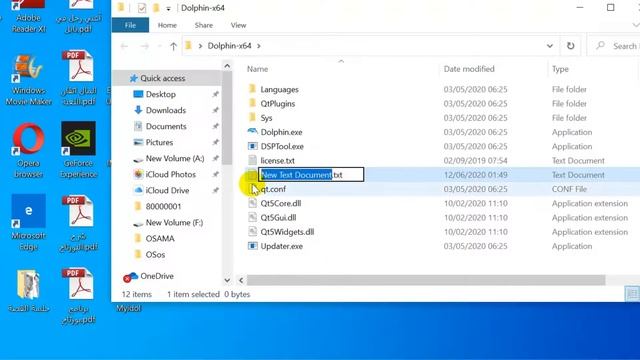
Task: Open New Volume (A:) in navigation pane
Action: tap(175, 158)
